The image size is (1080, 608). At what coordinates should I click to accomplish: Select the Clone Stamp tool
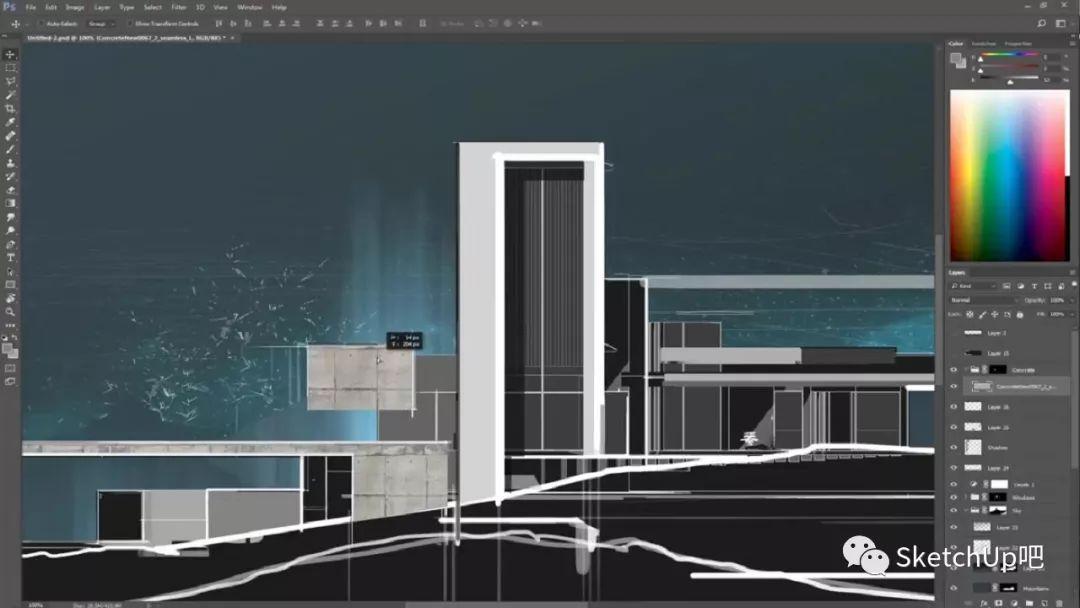point(10,163)
